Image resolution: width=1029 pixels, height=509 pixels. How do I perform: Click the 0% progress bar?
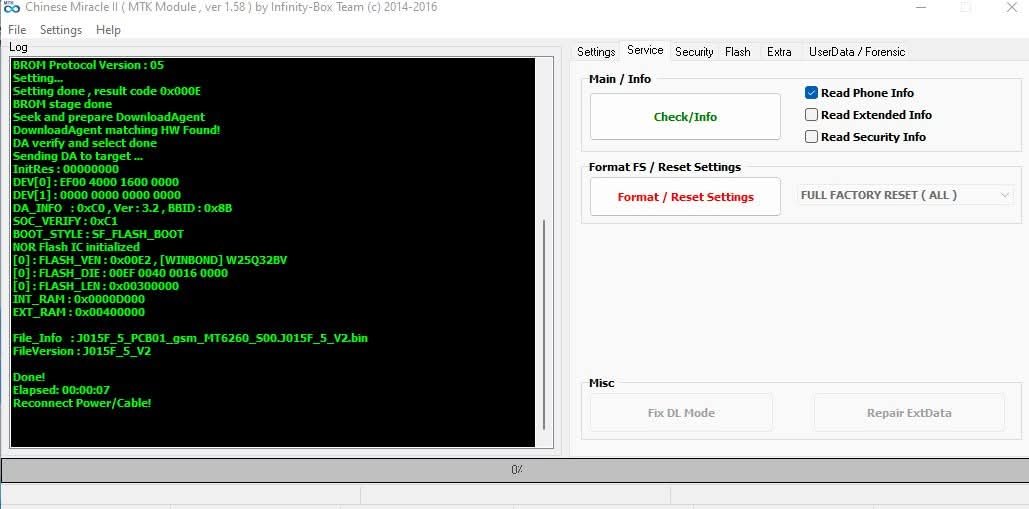(x=514, y=470)
